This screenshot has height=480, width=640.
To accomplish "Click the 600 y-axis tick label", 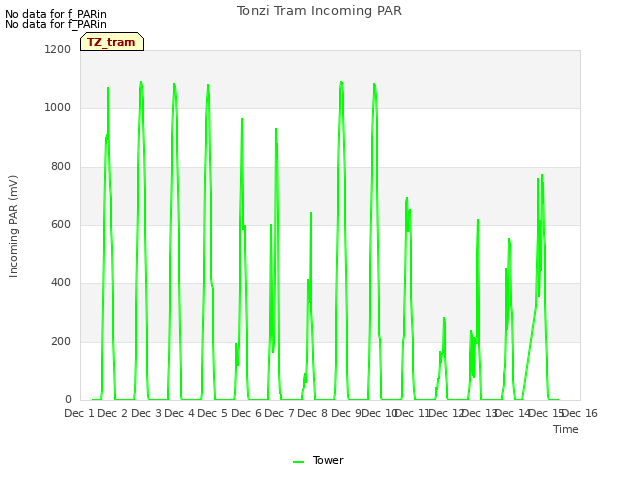I will pos(61,224).
